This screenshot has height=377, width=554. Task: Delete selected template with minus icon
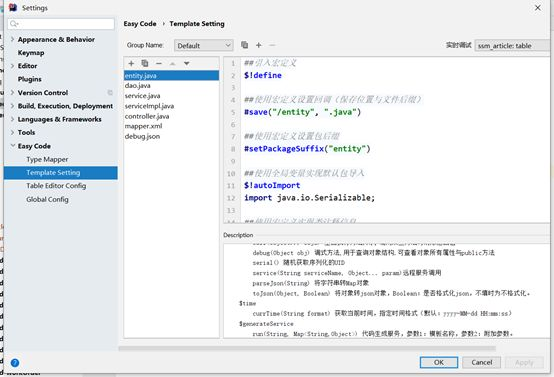click(159, 64)
